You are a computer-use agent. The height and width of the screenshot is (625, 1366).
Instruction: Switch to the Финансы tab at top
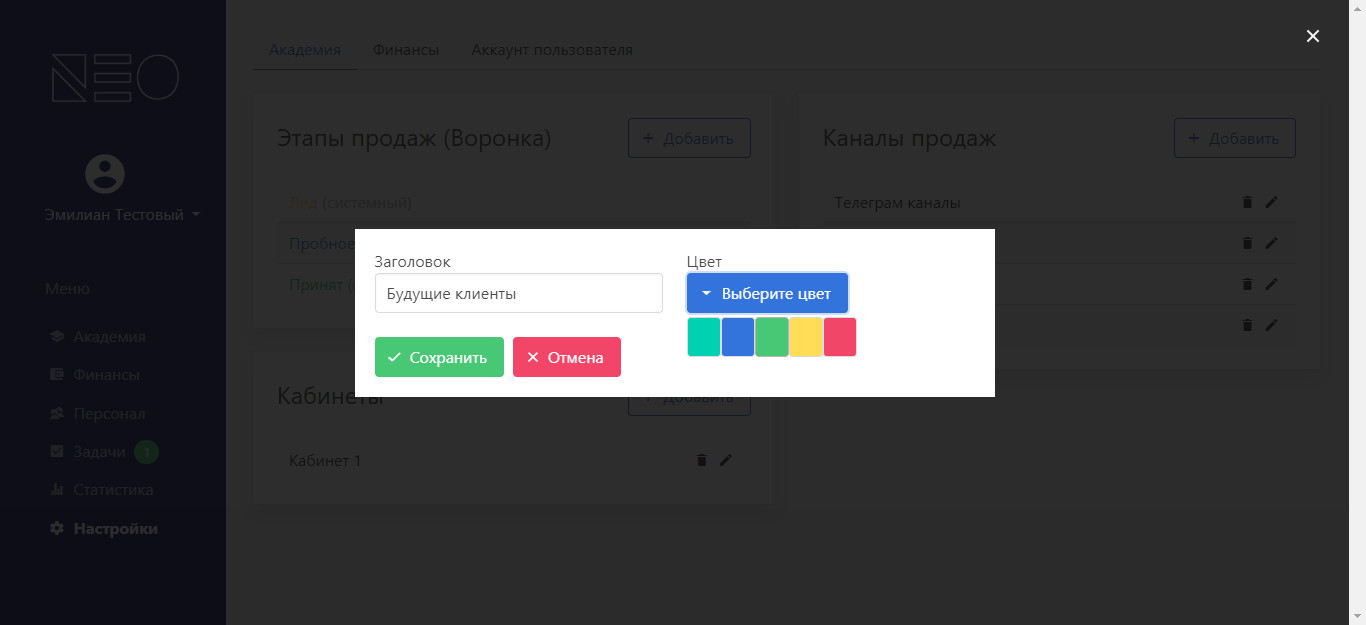click(406, 50)
